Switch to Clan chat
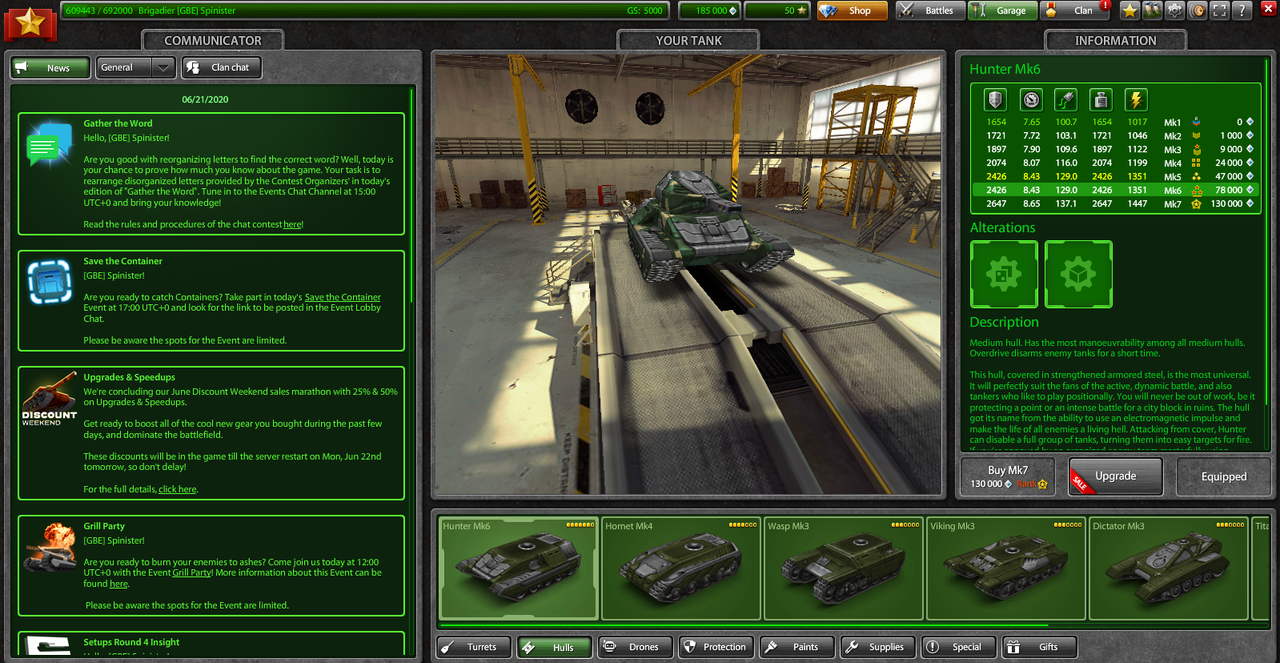1280x663 pixels. point(221,67)
